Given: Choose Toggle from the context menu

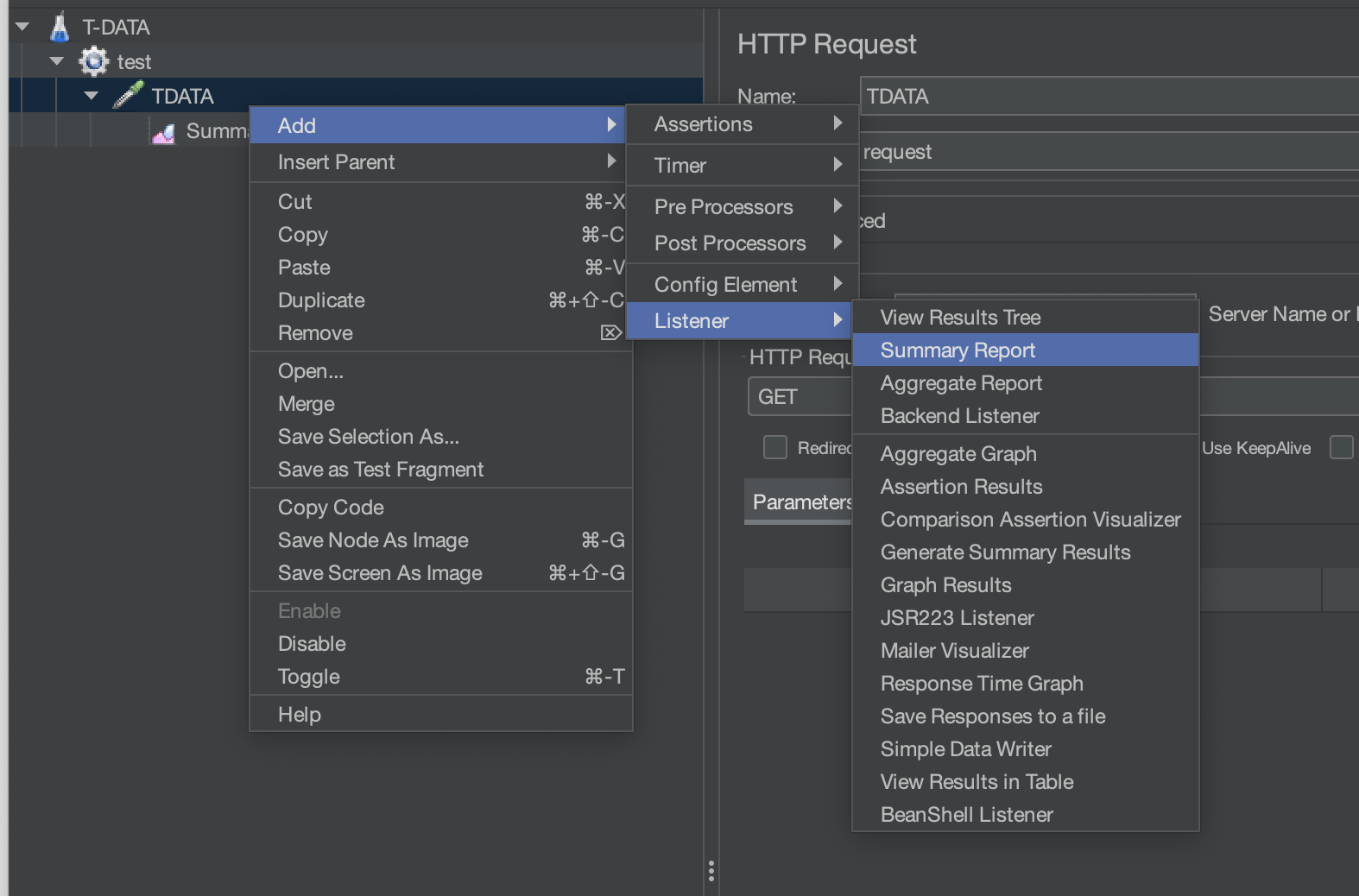Looking at the screenshot, I should tap(441, 677).
